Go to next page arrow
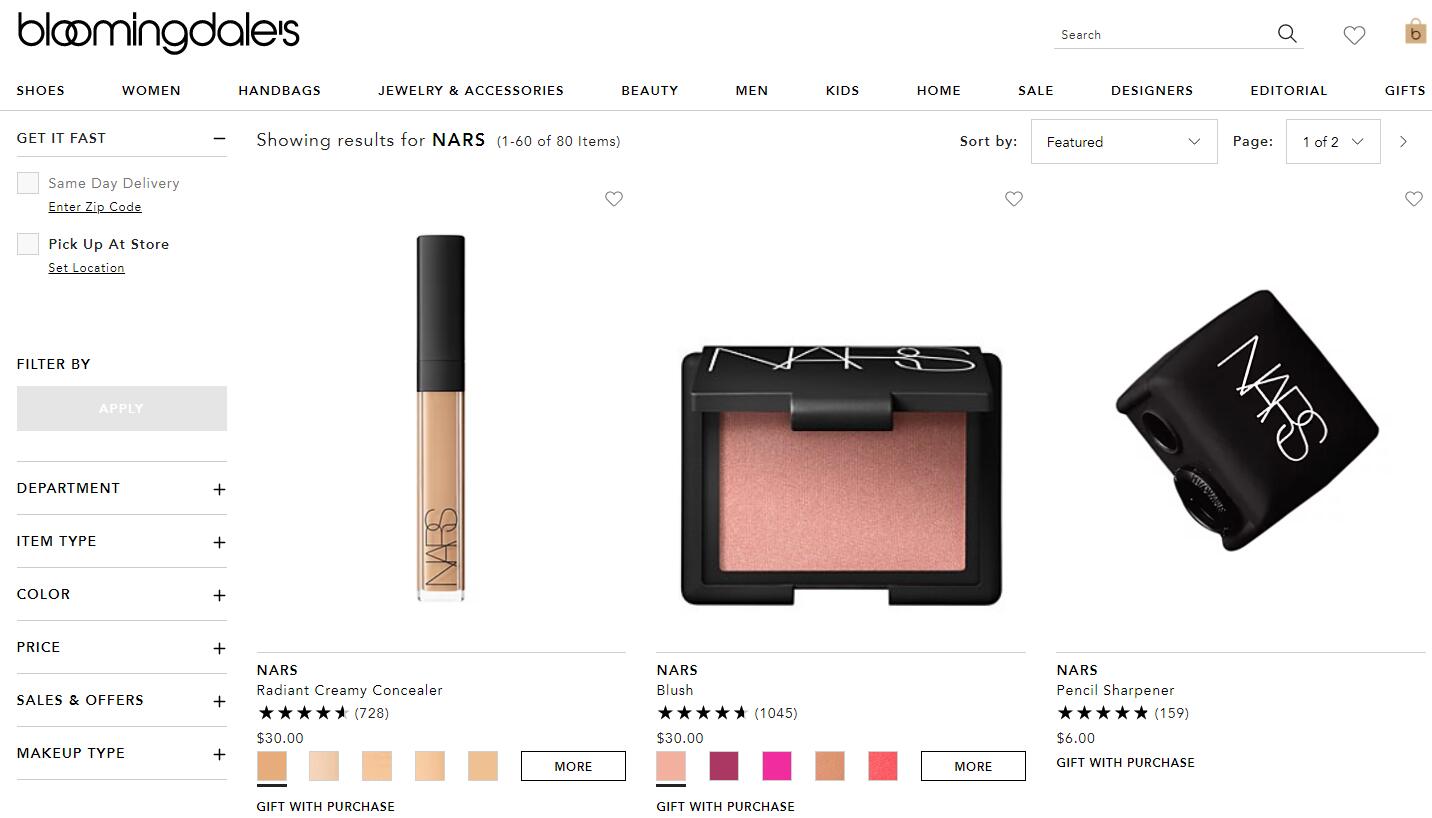This screenshot has height=818, width=1432. pos(1403,142)
